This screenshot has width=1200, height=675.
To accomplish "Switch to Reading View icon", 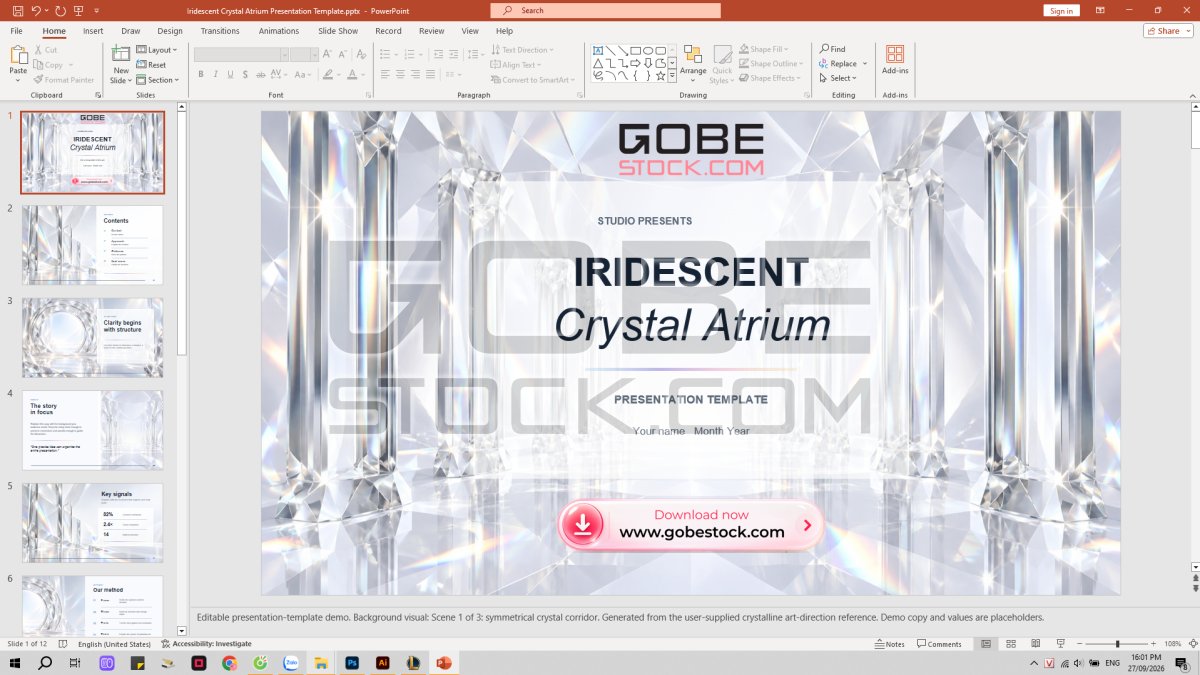I will 1035,644.
